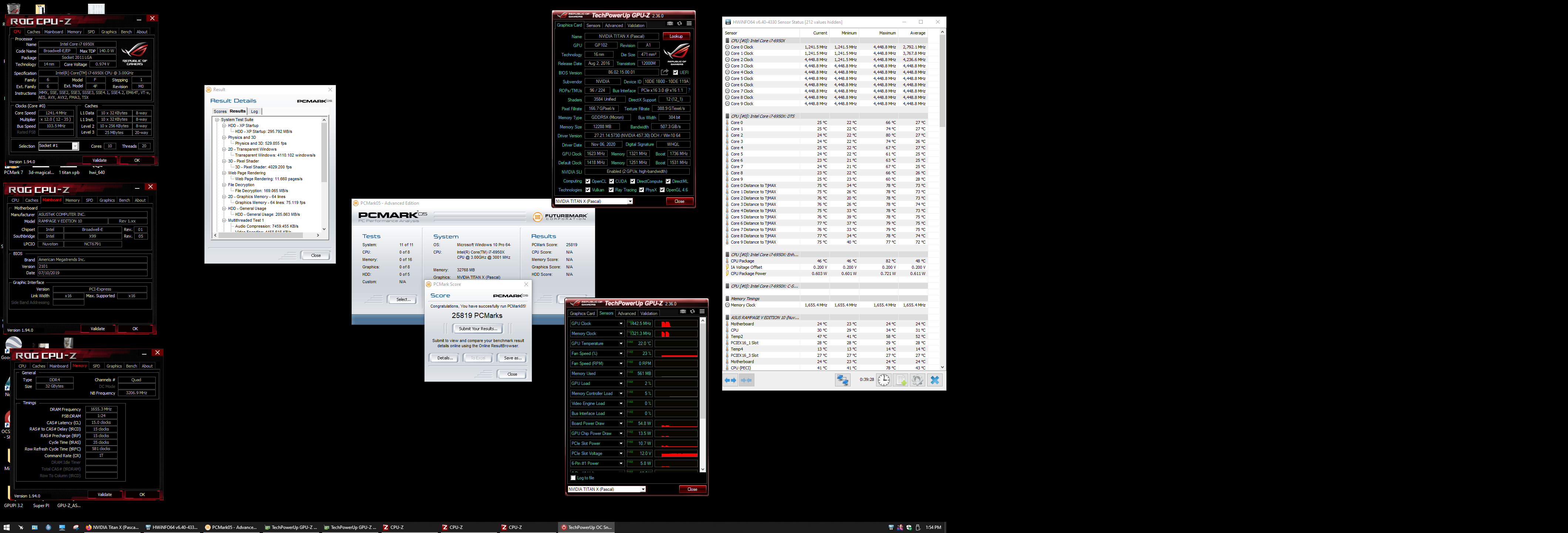Viewport: 1568px width, 533px height.
Task: Open the Log tab in Result Details
Action: tap(254, 111)
